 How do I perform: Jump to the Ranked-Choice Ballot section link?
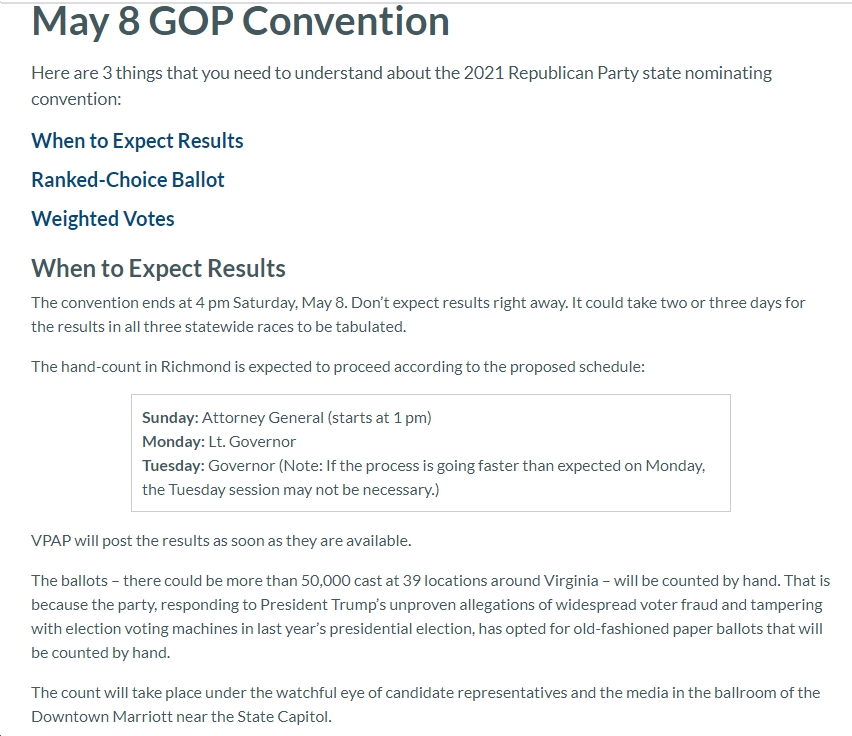click(x=128, y=180)
